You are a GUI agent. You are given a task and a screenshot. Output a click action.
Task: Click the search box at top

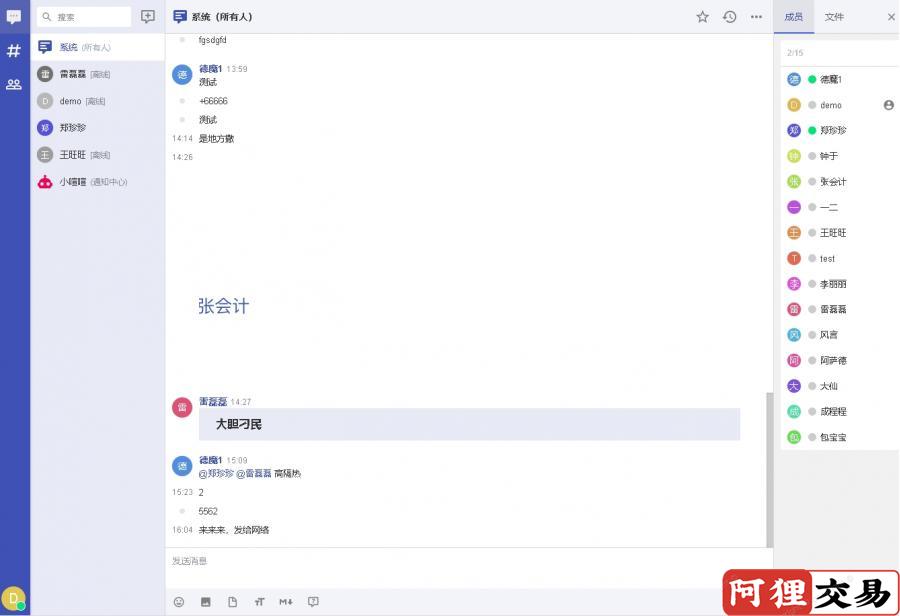click(x=84, y=17)
